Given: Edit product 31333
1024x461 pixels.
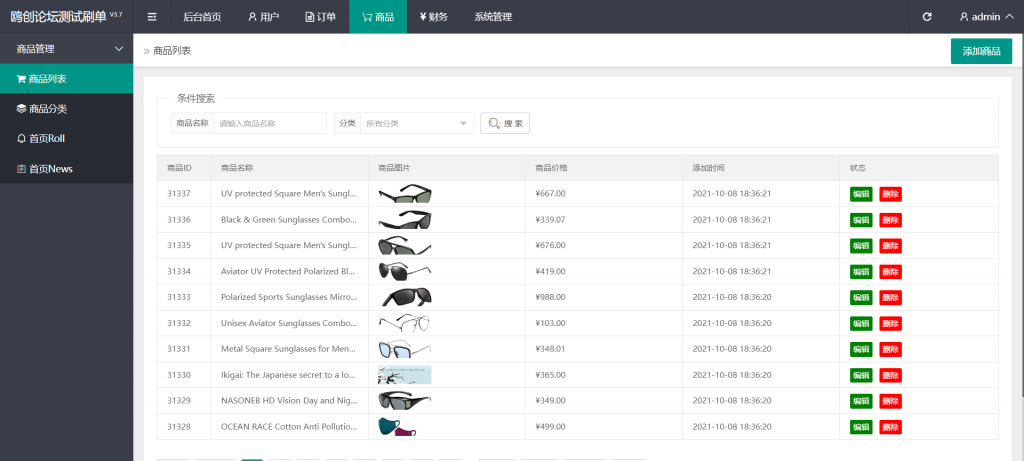Looking at the screenshot, I should click(x=861, y=298).
